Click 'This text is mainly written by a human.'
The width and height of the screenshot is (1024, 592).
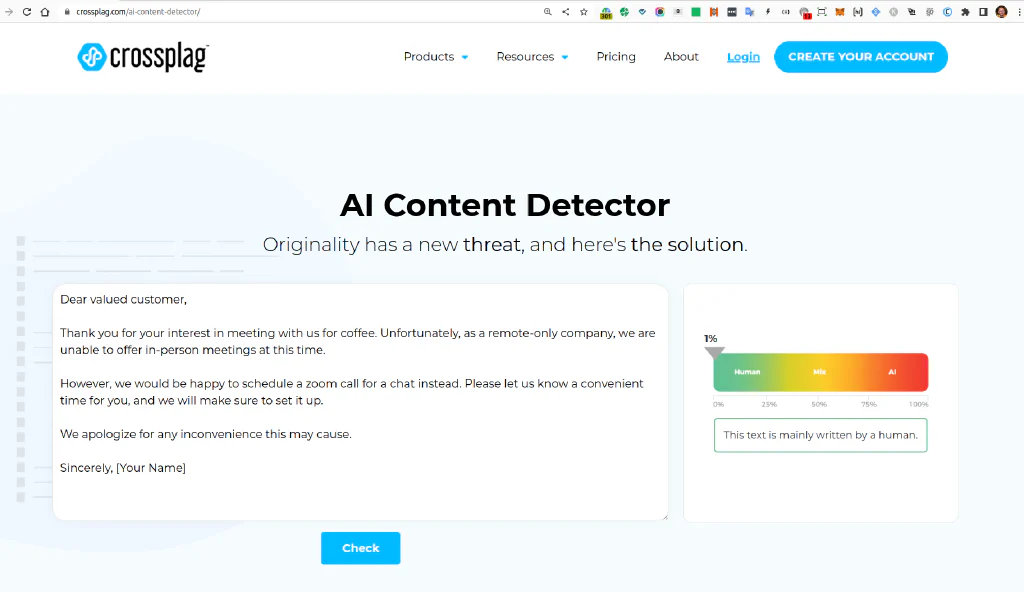coord(821,435)
